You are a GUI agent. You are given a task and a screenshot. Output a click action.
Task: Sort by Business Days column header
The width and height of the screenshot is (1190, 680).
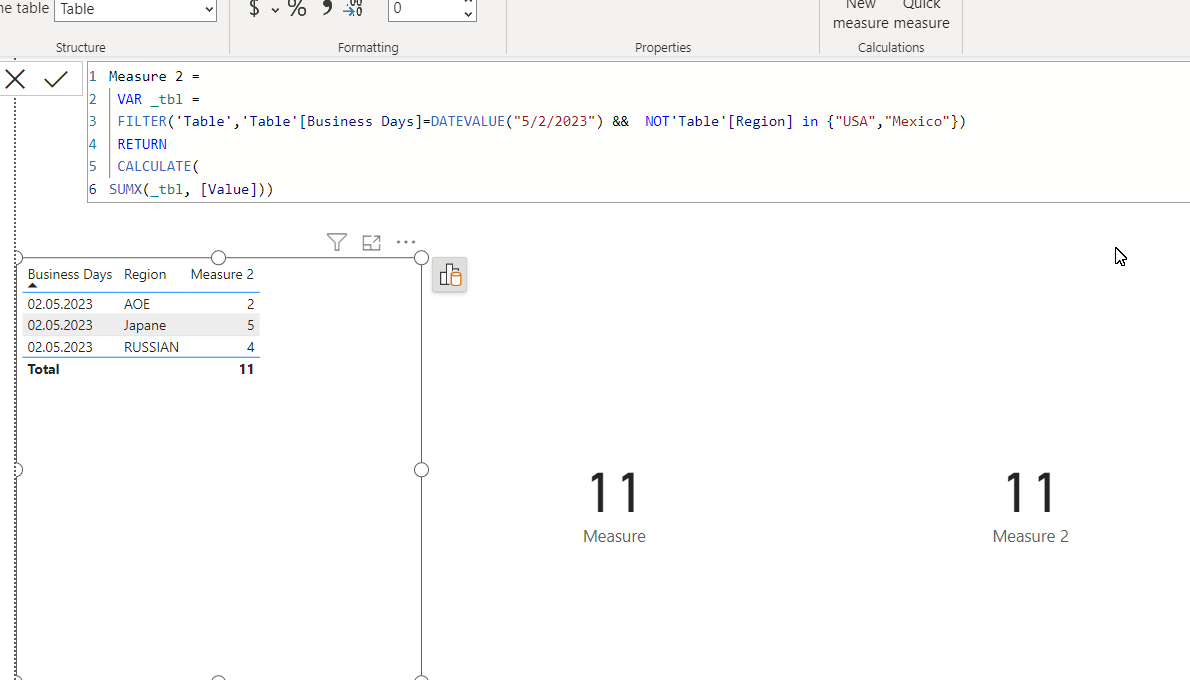point(70,274)
